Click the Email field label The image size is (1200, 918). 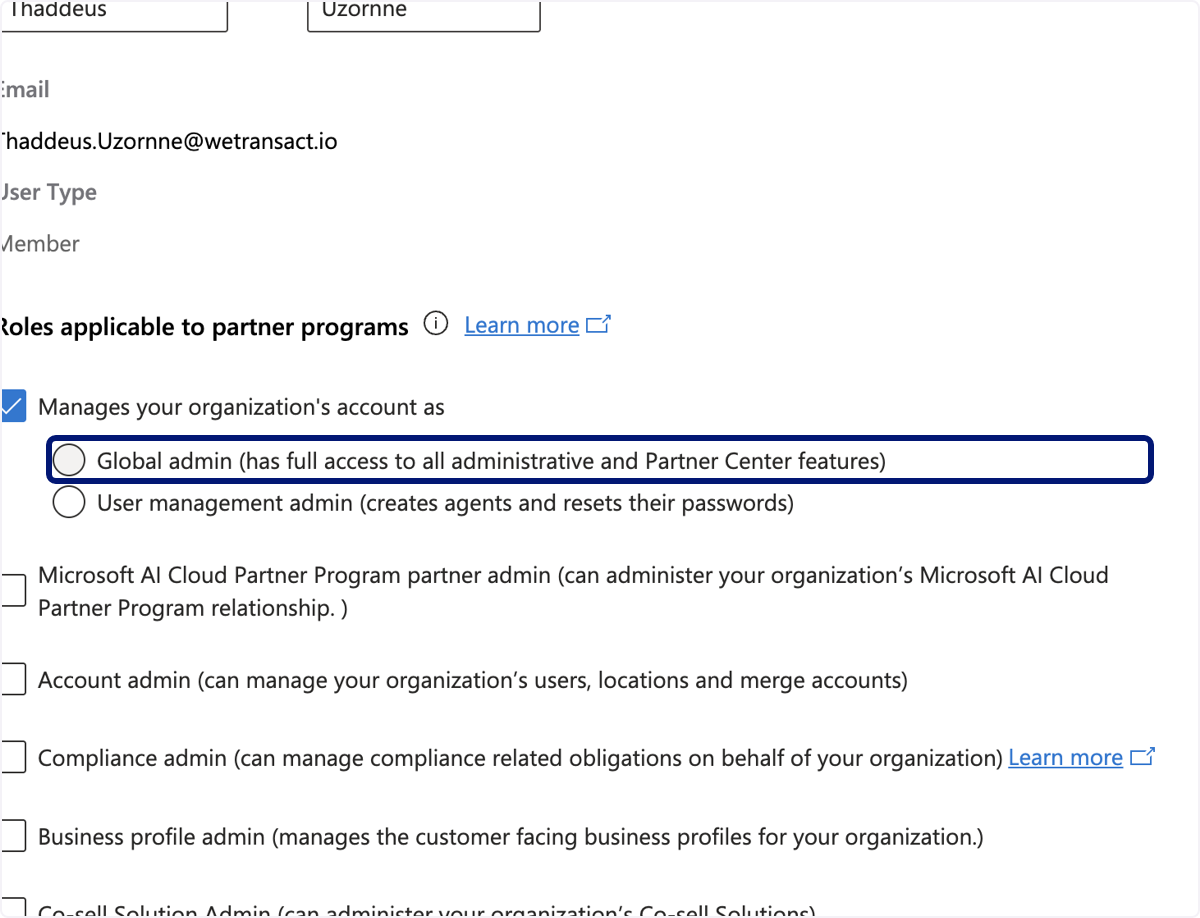(25, 90)
